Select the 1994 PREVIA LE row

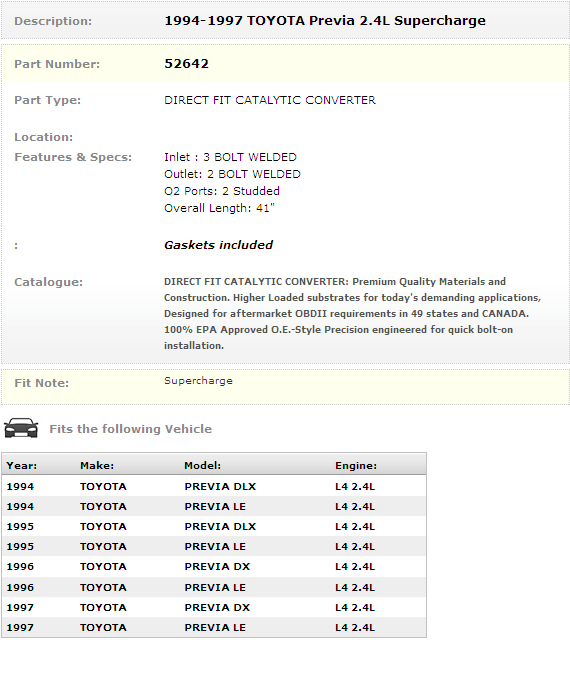click(x=214, y=506)
